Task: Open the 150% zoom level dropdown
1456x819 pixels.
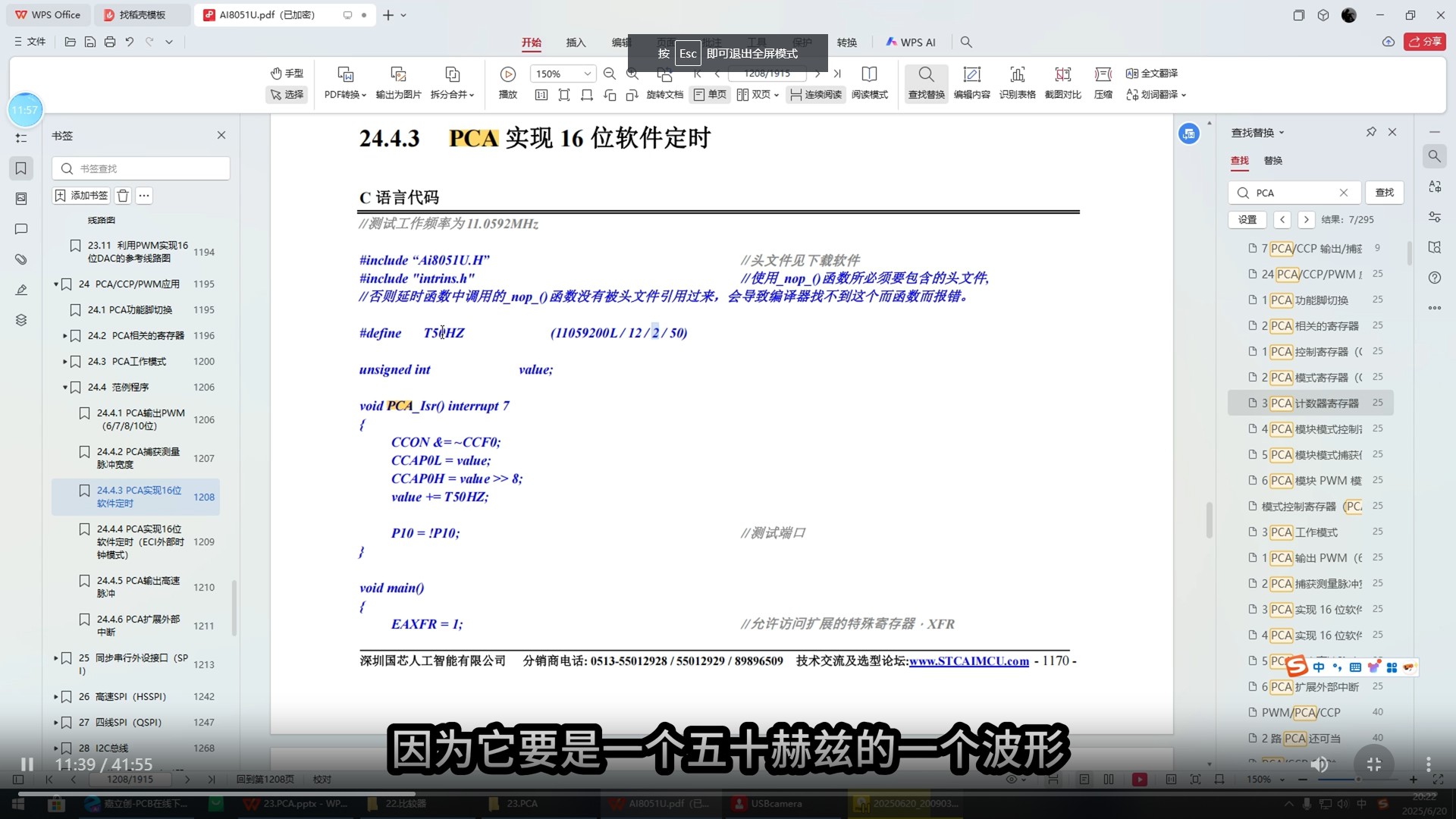Action: pos(587,74)
